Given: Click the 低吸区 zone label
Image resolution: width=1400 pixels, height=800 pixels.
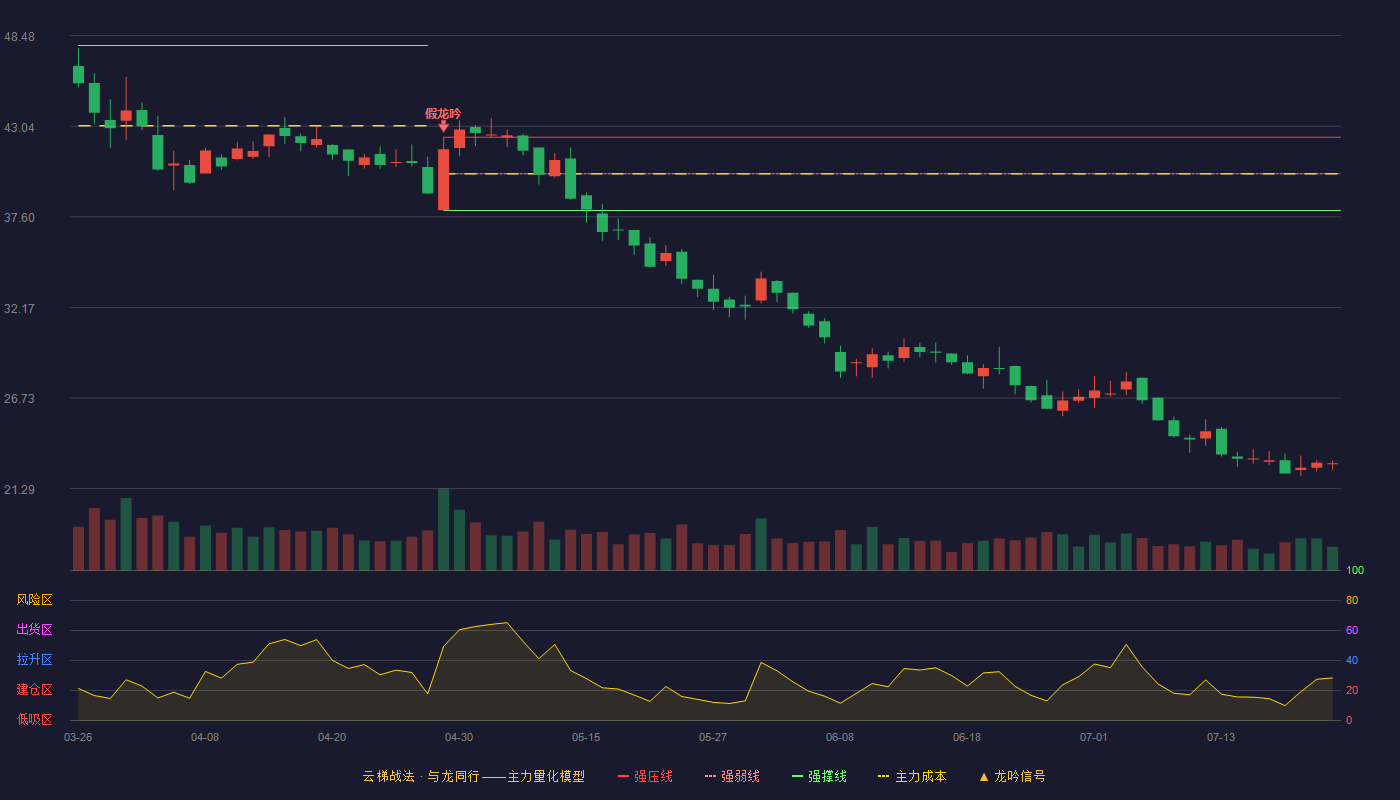Looking at the screenshot, I should [34, 719].
